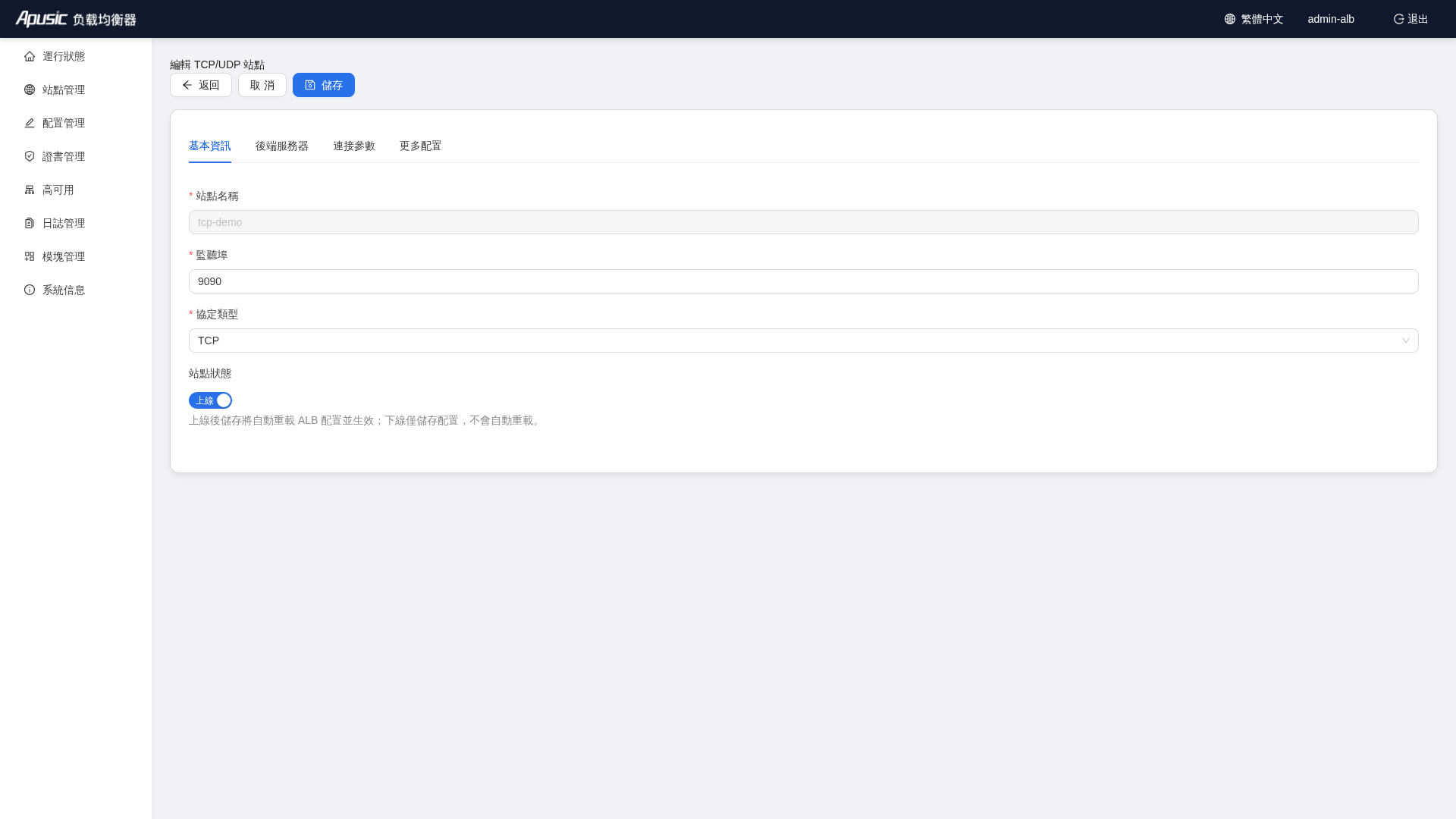Click the 返回 back button
1456x819 pixels.
tap(201, 85)
